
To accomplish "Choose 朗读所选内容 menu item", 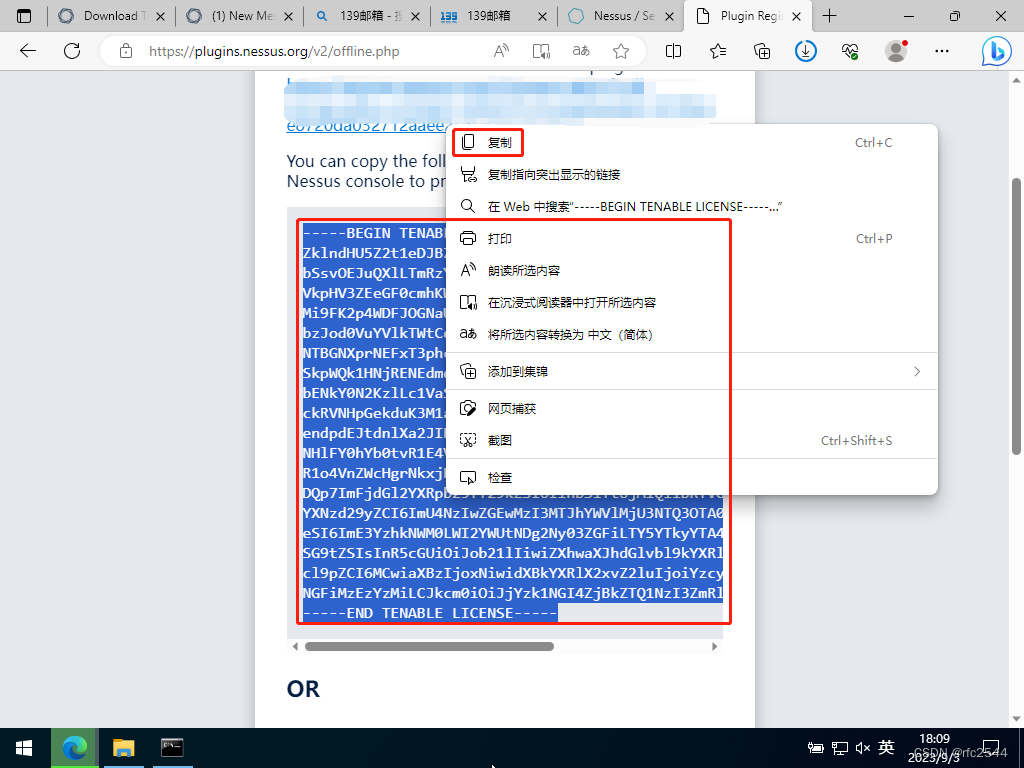I will pyautogui.click(x=692, y=270).
